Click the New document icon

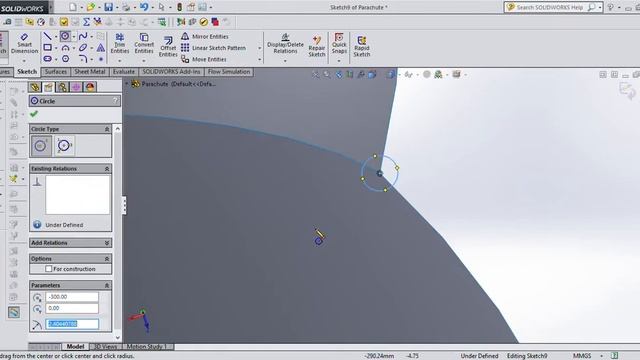(72, 7)
